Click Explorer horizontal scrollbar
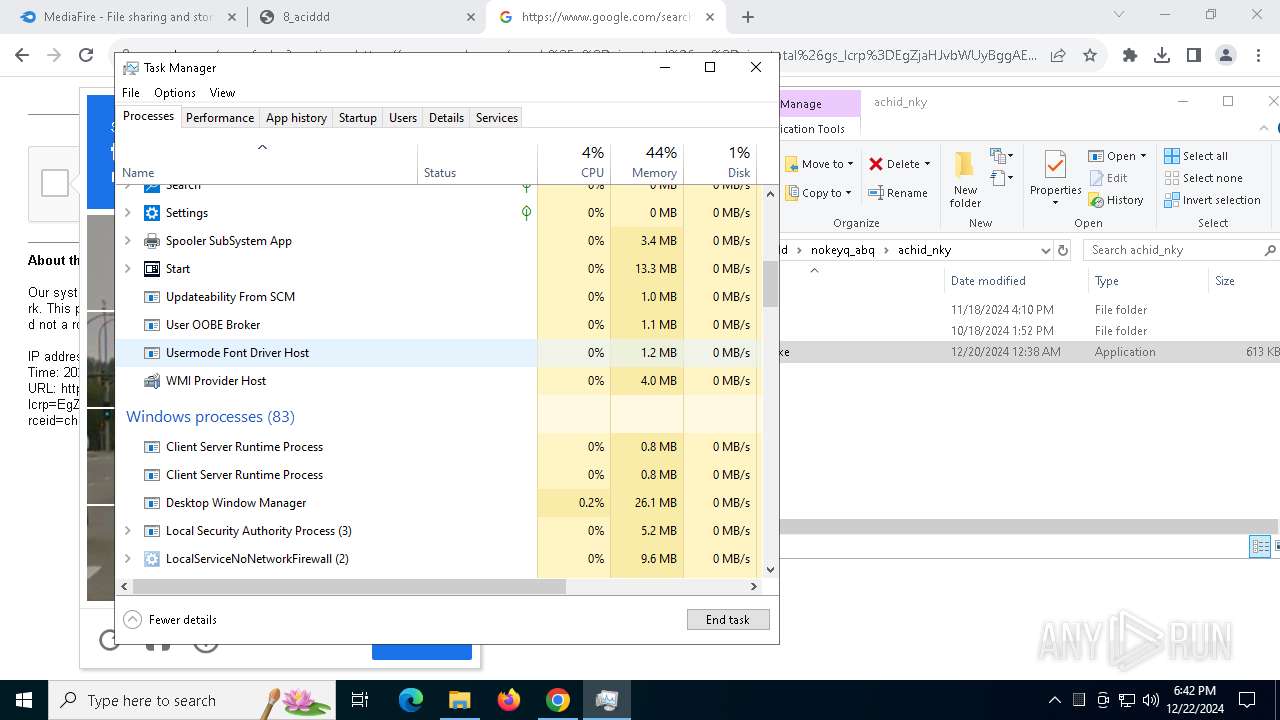 click(x=1030, y=526)
